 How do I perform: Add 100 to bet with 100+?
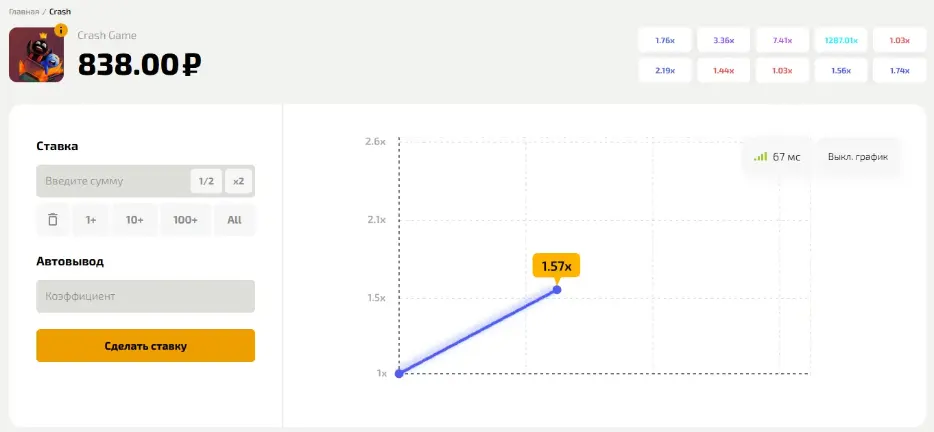[185, 220]
